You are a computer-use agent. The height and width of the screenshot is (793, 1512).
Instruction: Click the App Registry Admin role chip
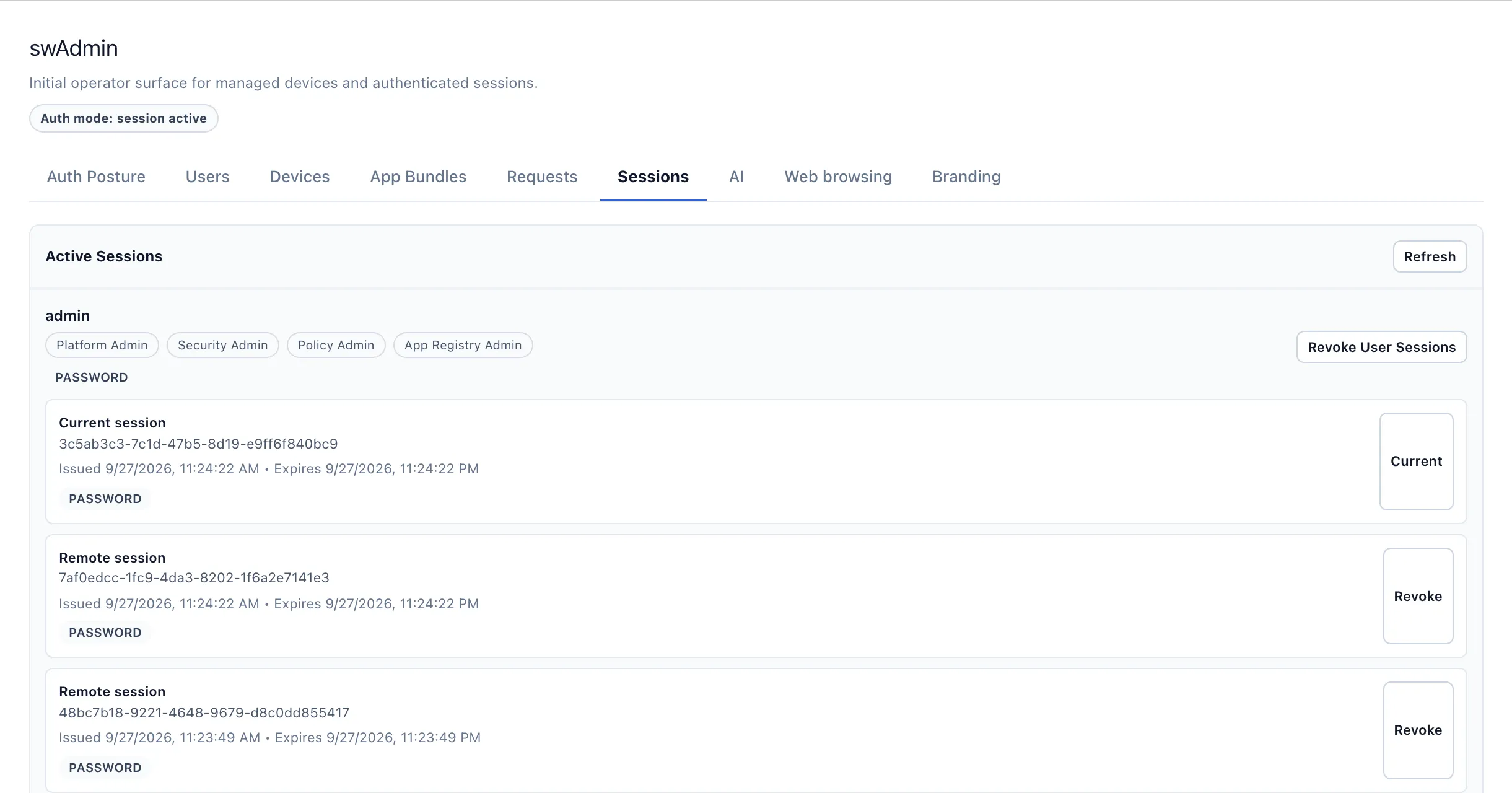[463, 345]
